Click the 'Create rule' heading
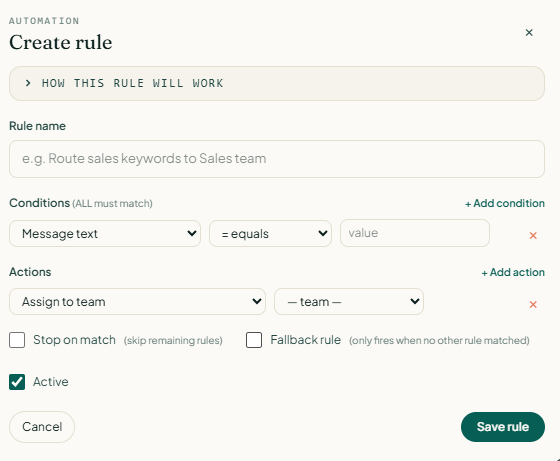This screenshot has height=461, width=560. (61, 42)
